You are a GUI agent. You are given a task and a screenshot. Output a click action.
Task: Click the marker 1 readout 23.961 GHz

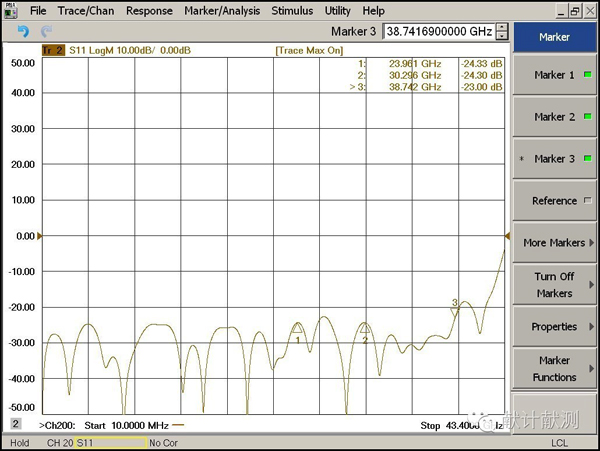415,63
